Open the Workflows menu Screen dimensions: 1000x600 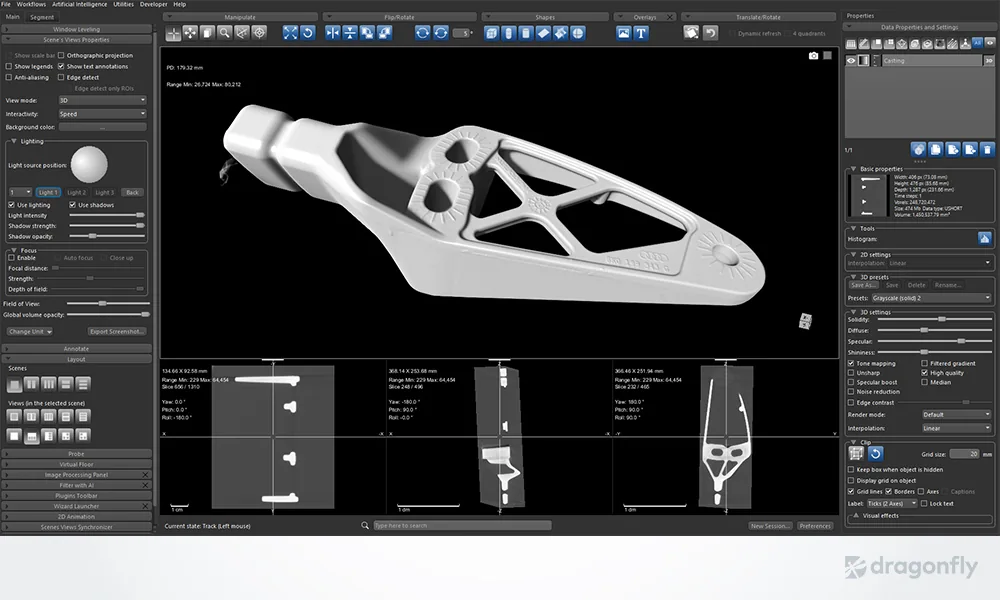[31, 4]
